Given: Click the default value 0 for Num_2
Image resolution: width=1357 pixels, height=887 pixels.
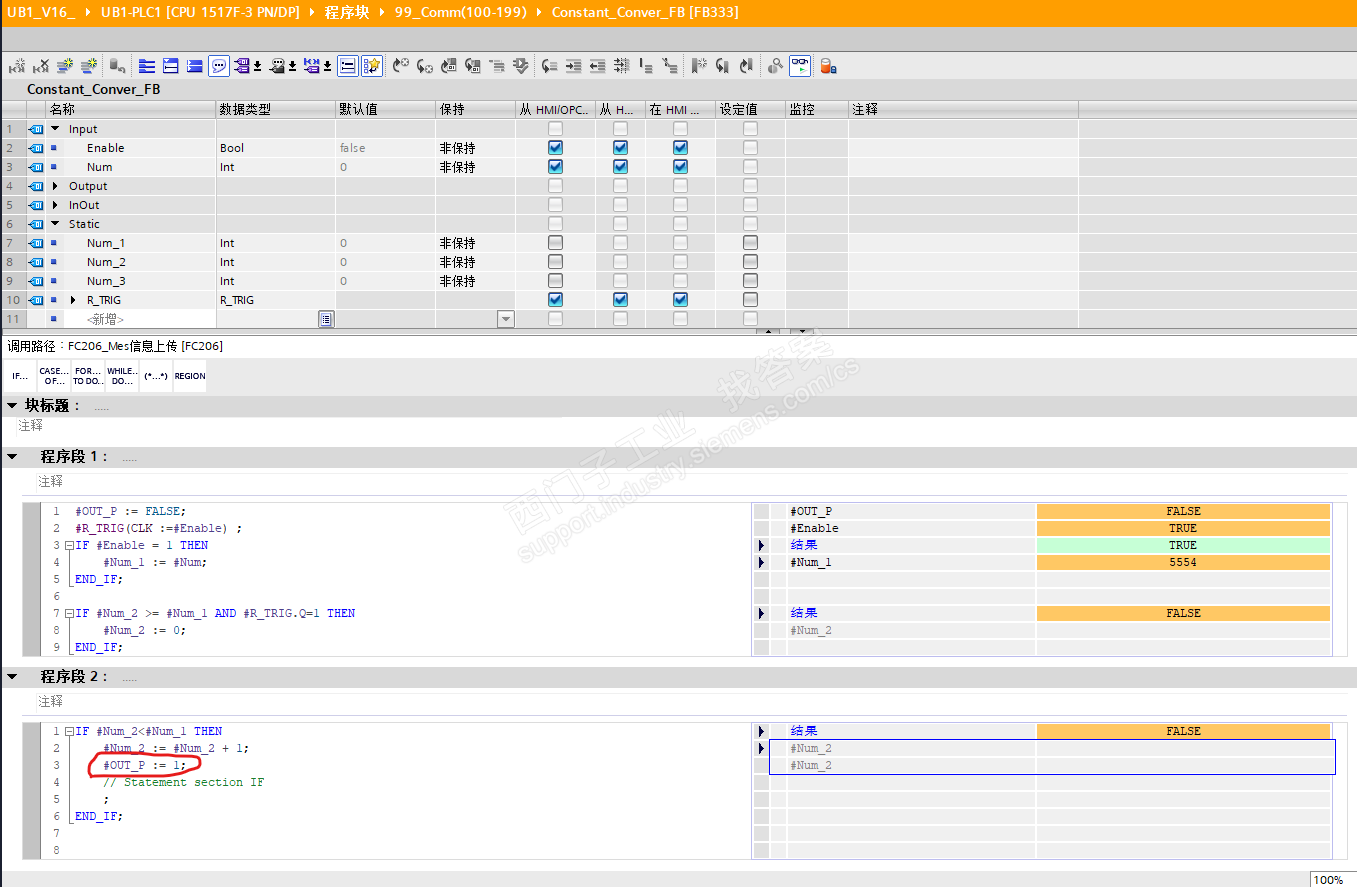Looking at the screenshot, I should pos(385,262).
